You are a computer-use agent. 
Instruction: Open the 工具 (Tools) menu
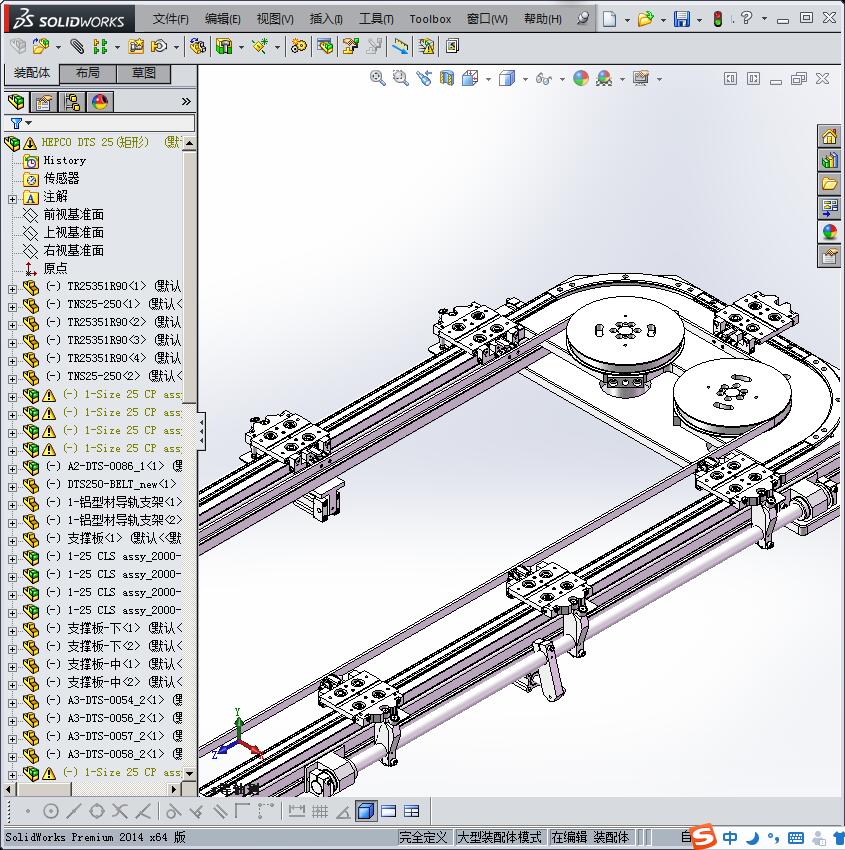coord(376,19)
